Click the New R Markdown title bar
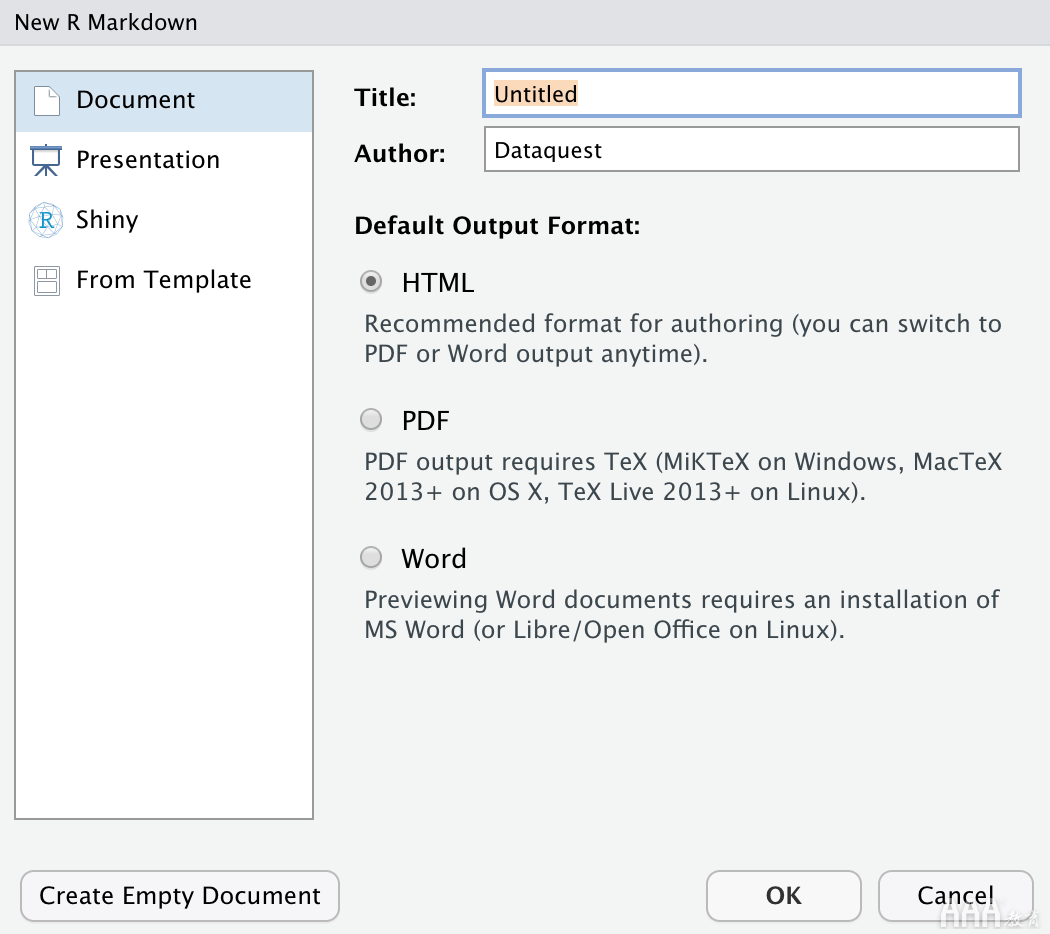The image size is (1050, 934). click(x=525, y=23)
